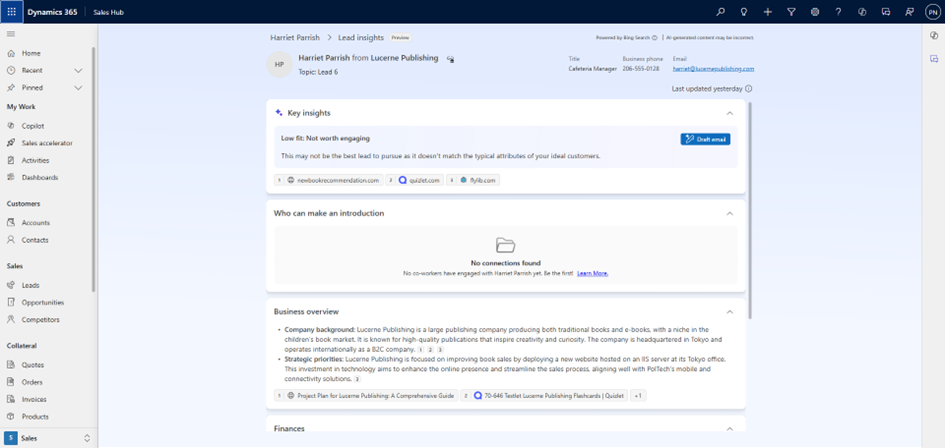Image resolution: width=945 pixels, height=448 pixels.
Task: Click info icon beside Powered by Bing Search
Action: click(x=655, y=37)
